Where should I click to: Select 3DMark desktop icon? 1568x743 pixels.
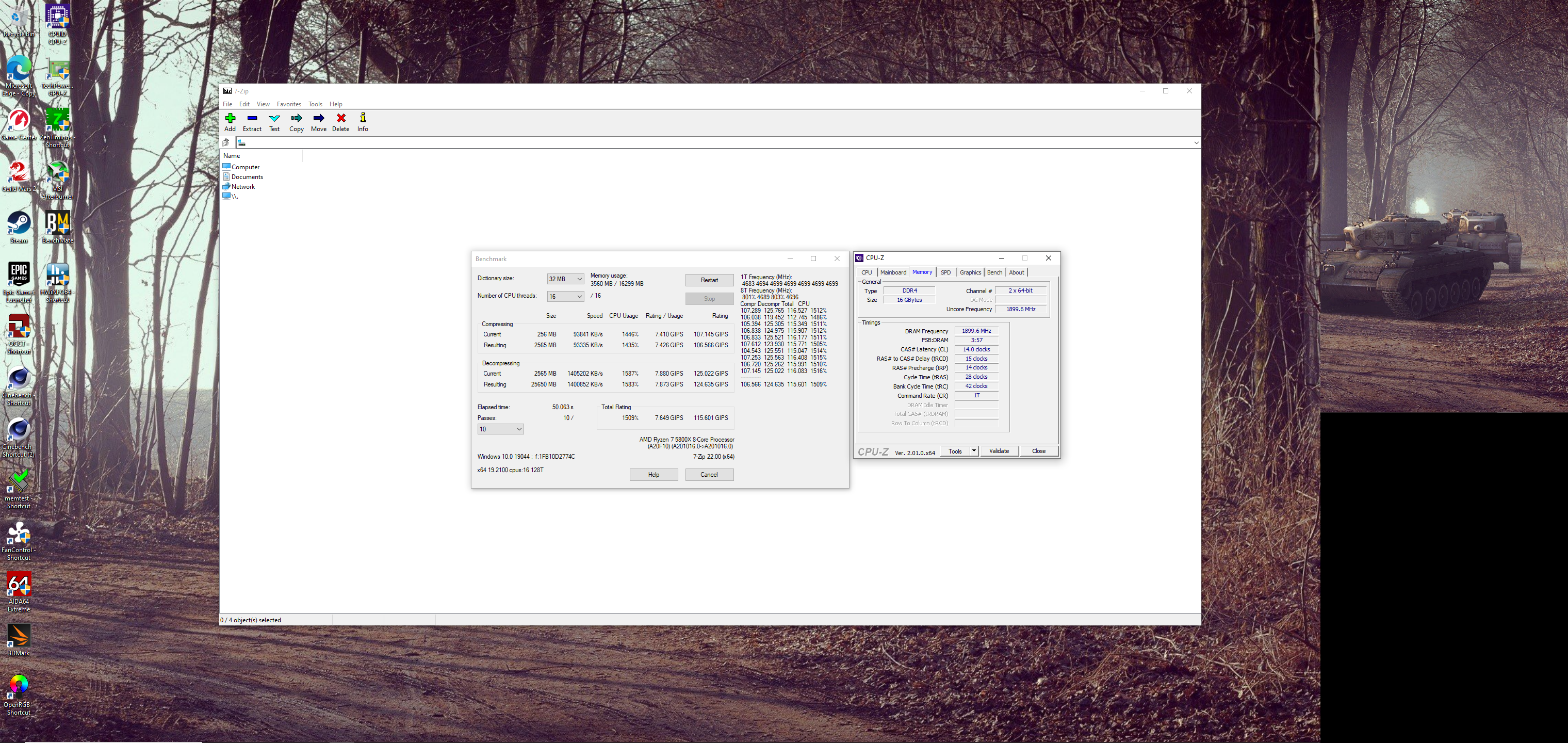(19, 640)
